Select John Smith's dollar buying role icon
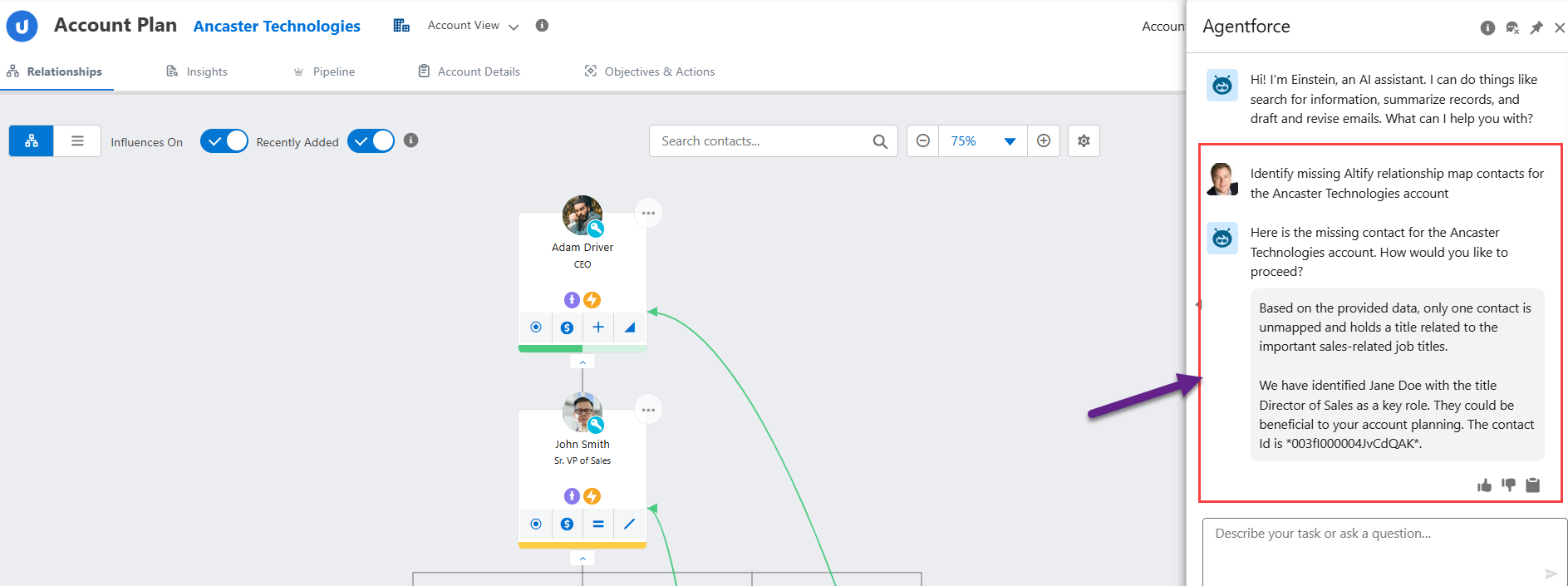This screenshot has width=1568, height=586. click(567, 524)
